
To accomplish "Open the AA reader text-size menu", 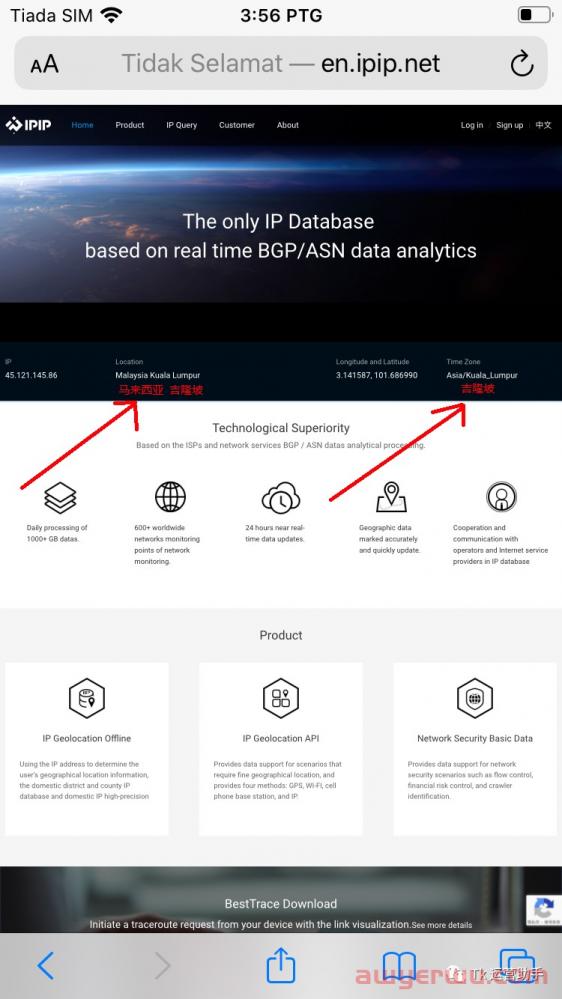I will point(44,64).
